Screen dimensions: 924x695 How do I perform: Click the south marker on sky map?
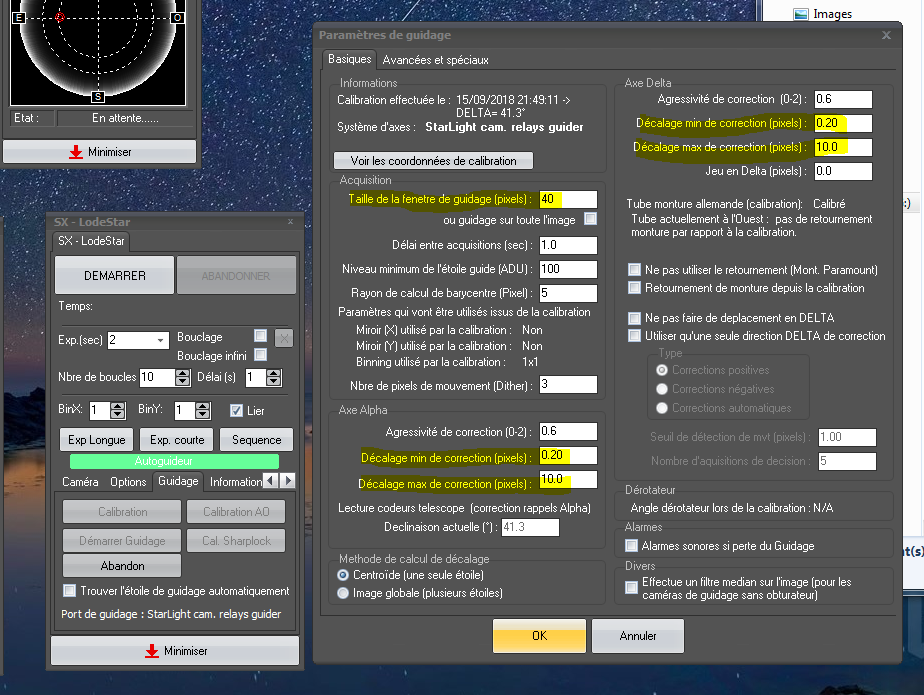[98, 97]
